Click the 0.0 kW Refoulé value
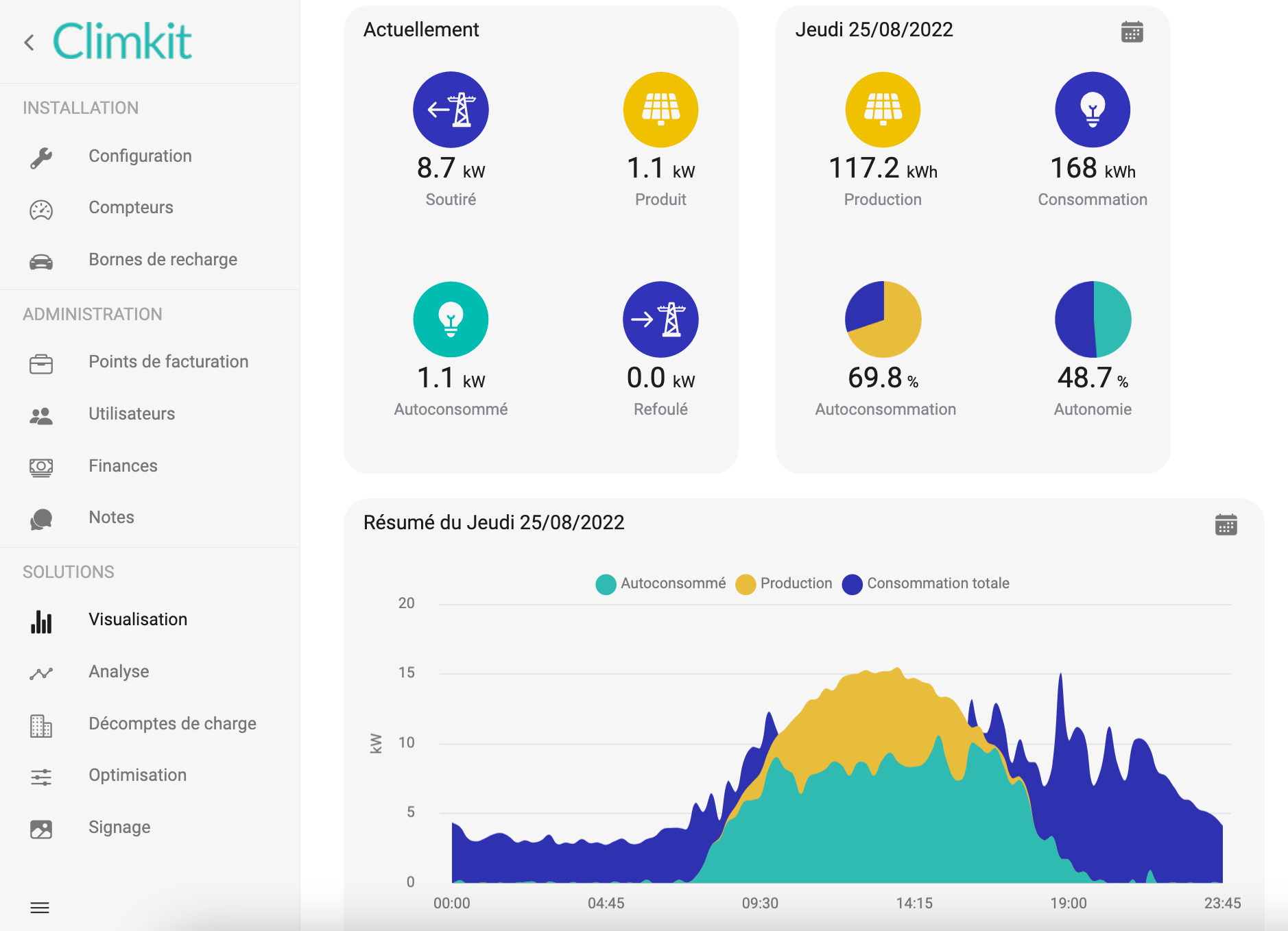Screen dimensions: 1288x931 tap(660, 378)
